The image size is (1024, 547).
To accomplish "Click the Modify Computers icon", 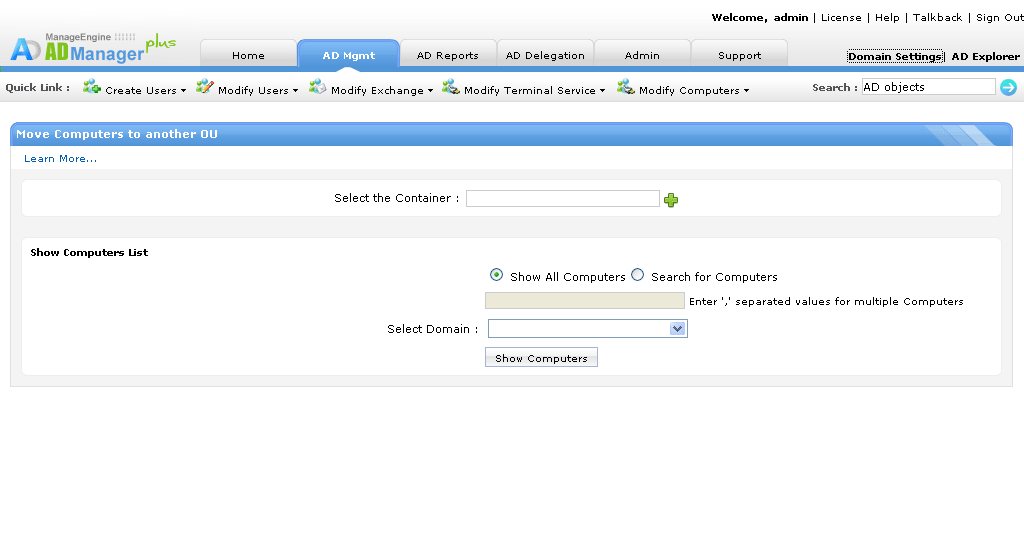I will 626,88.
